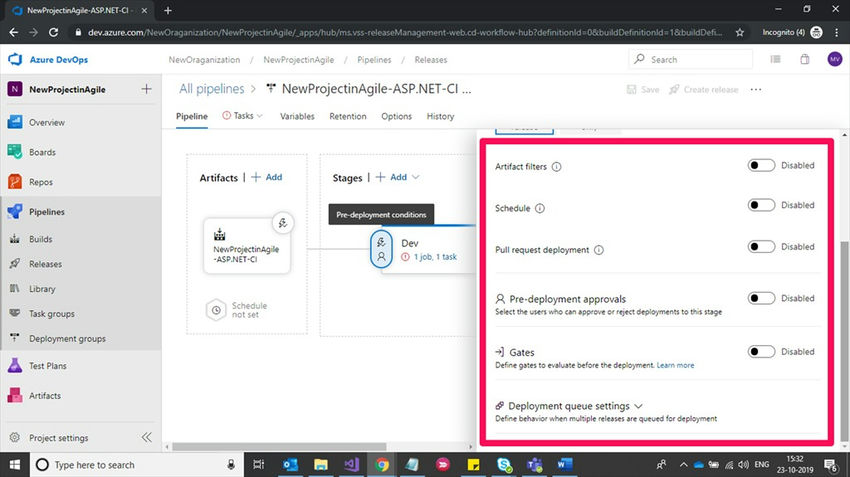Switch to Variables tab
Image resolution: width=850 pixels, height=477 pixels.
point(297,116)
